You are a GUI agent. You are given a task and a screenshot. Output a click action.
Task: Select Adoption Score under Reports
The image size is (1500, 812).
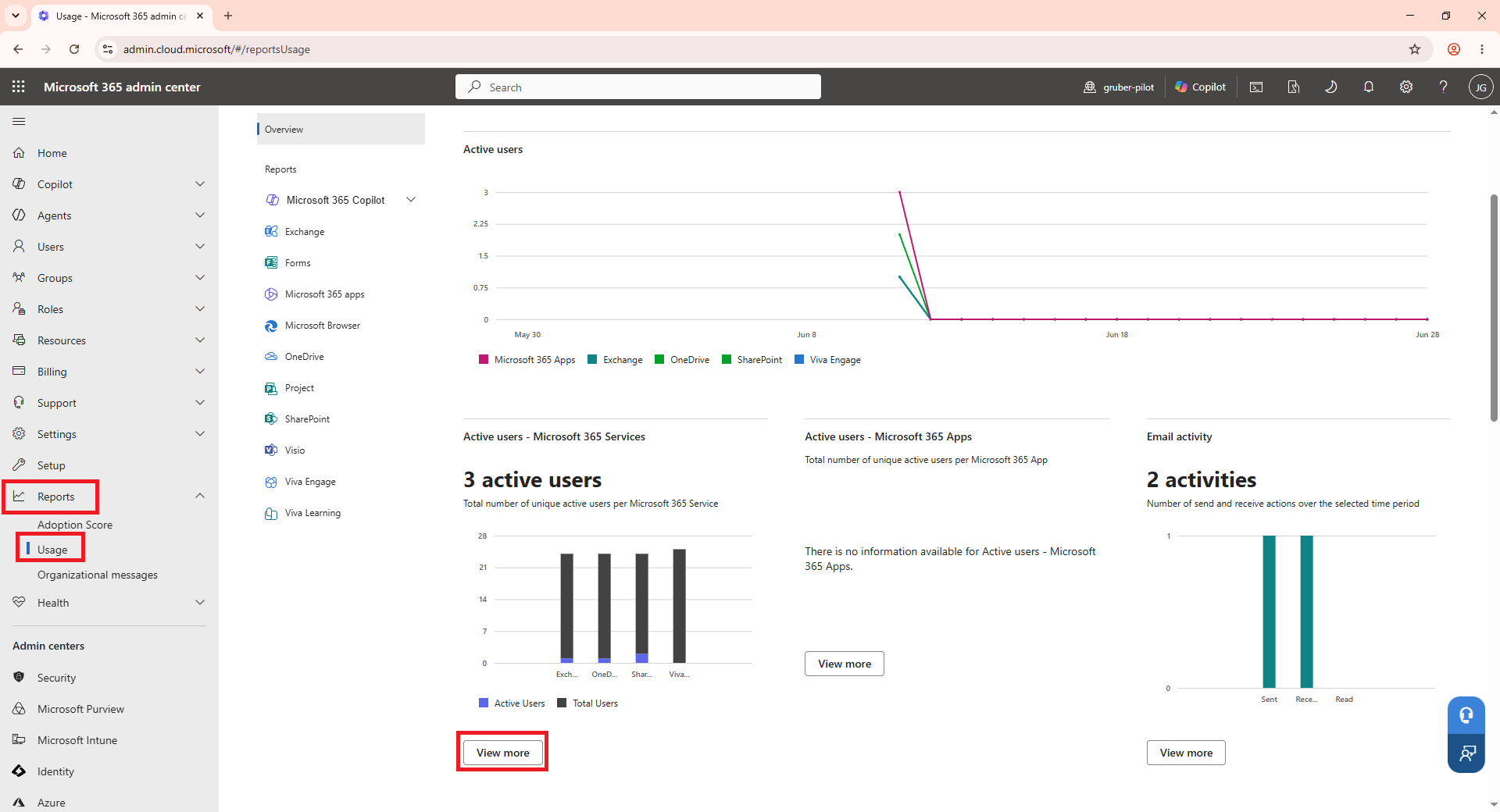coord(75,525)
